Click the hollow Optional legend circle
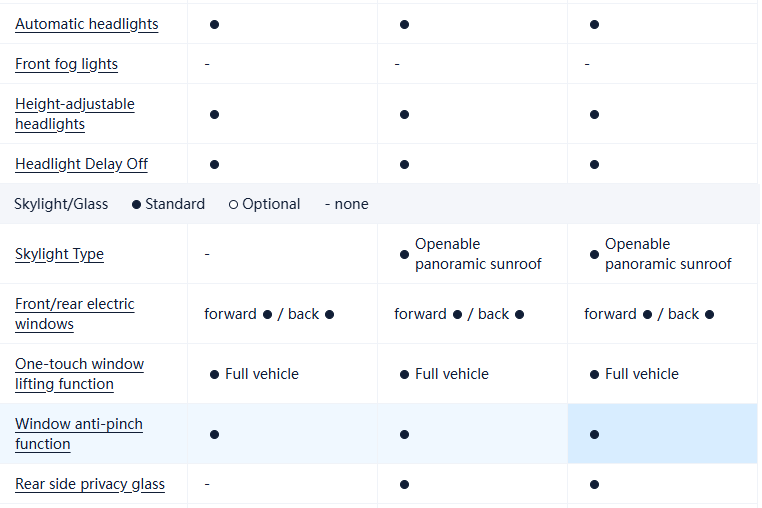 (x=233, y=204)
